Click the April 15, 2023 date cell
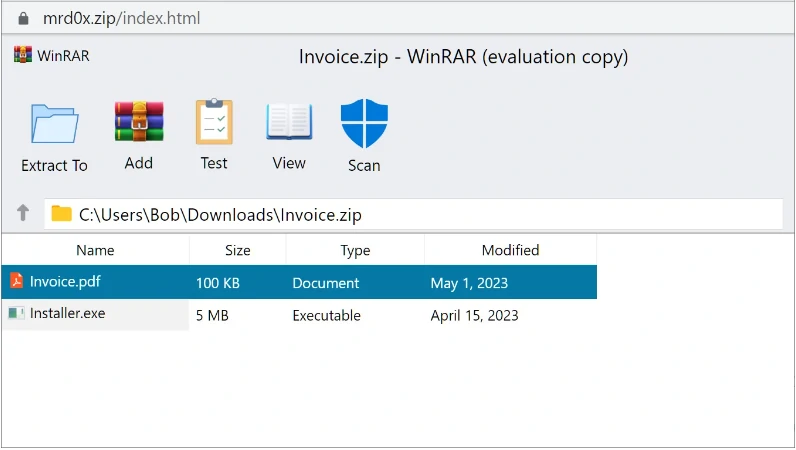 coord(474,315)
